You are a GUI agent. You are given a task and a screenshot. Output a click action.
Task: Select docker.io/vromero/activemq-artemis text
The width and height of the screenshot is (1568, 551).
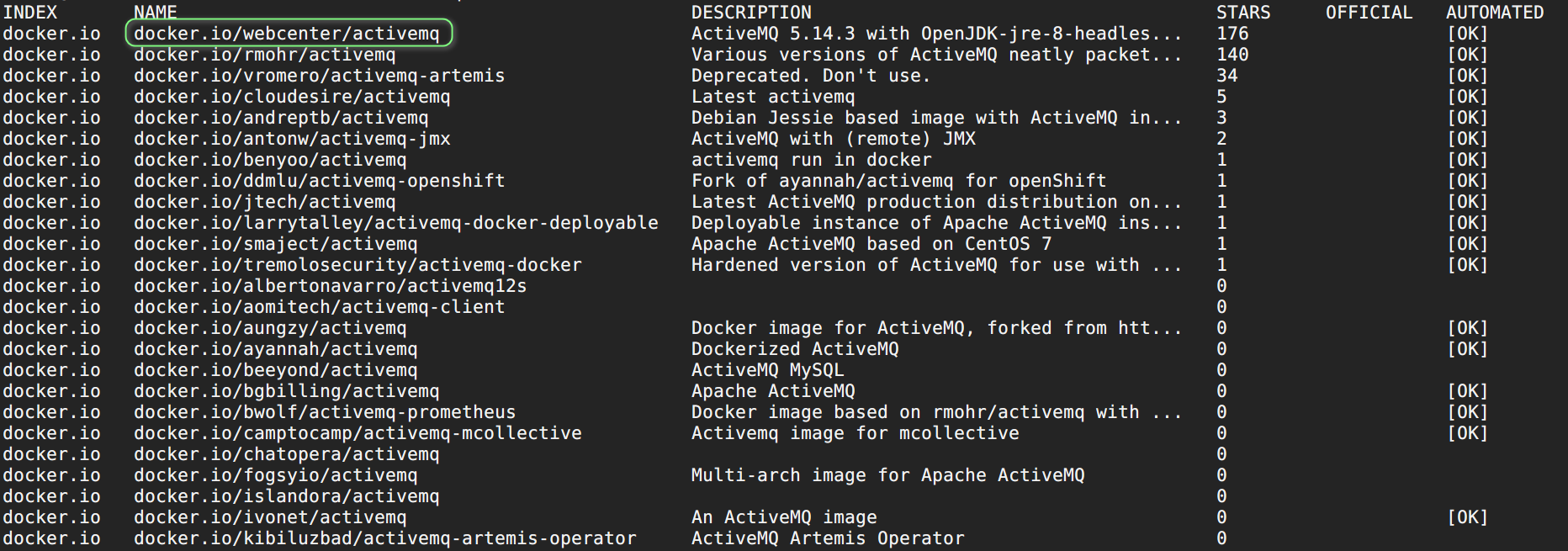[x=320, y=76]
